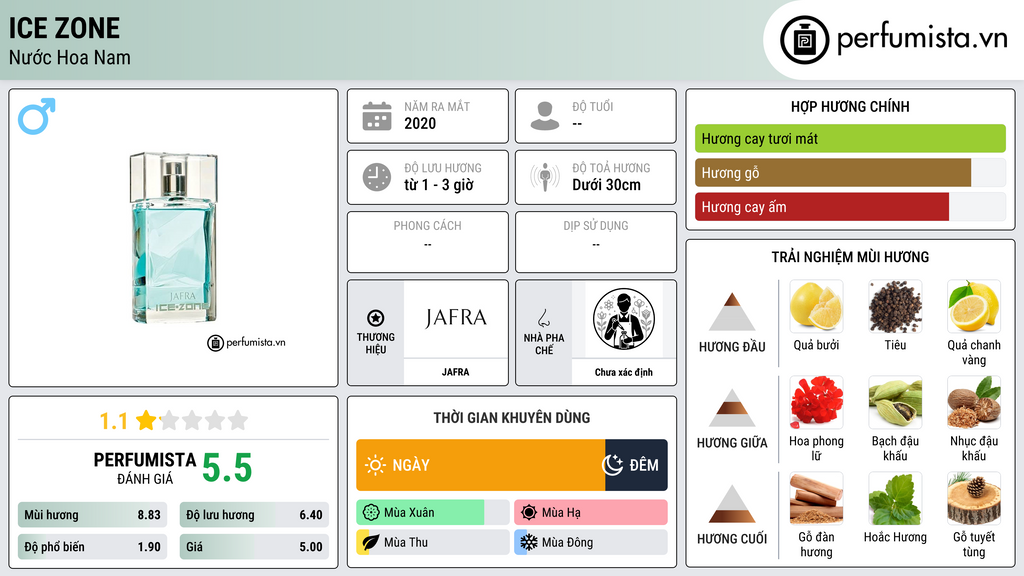Click the sun icon in the Ngày bar
This screenshot has height=576, width=1024.
coord(375,465)
